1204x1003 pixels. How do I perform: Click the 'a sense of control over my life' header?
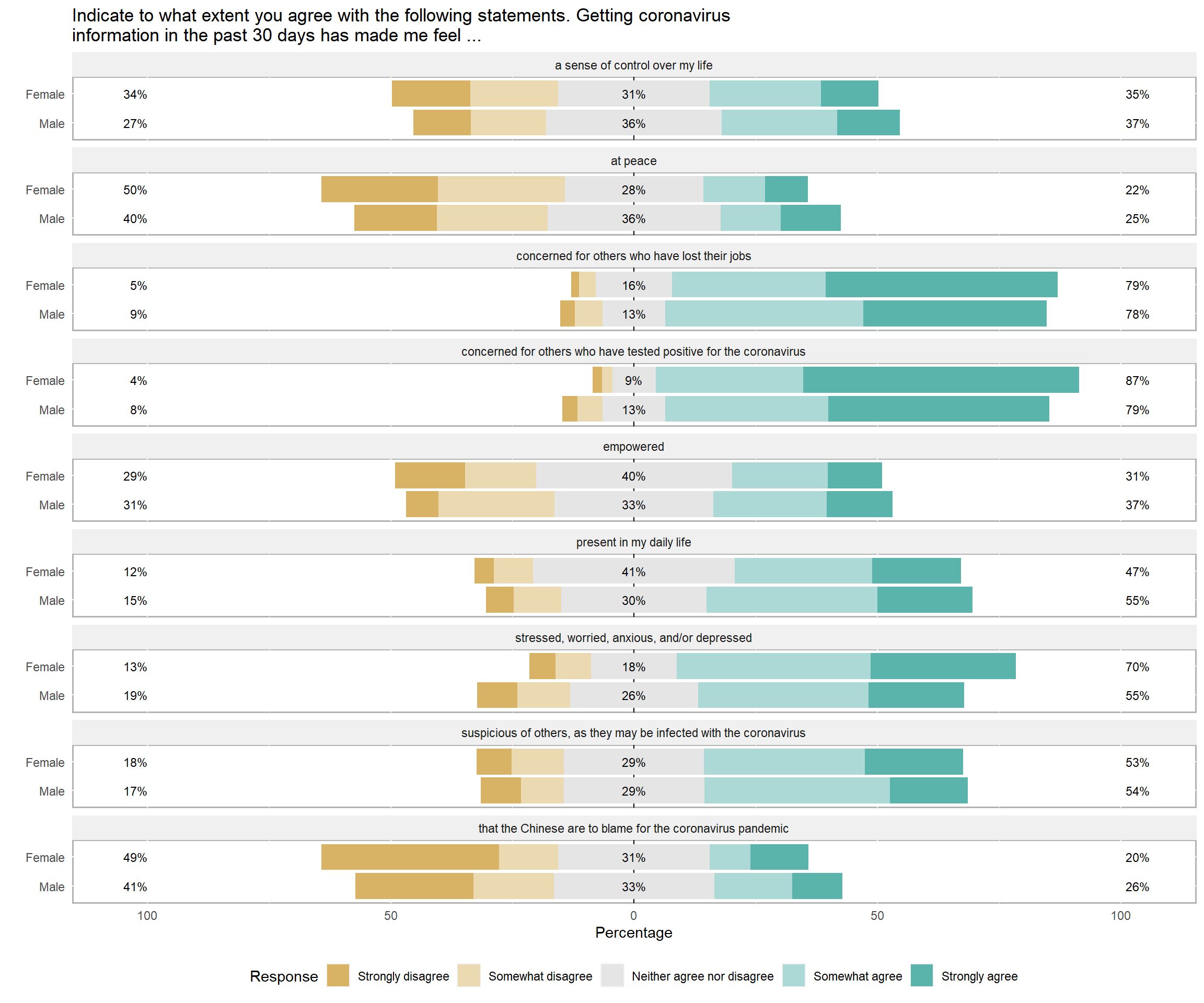(x=633, y=65)
